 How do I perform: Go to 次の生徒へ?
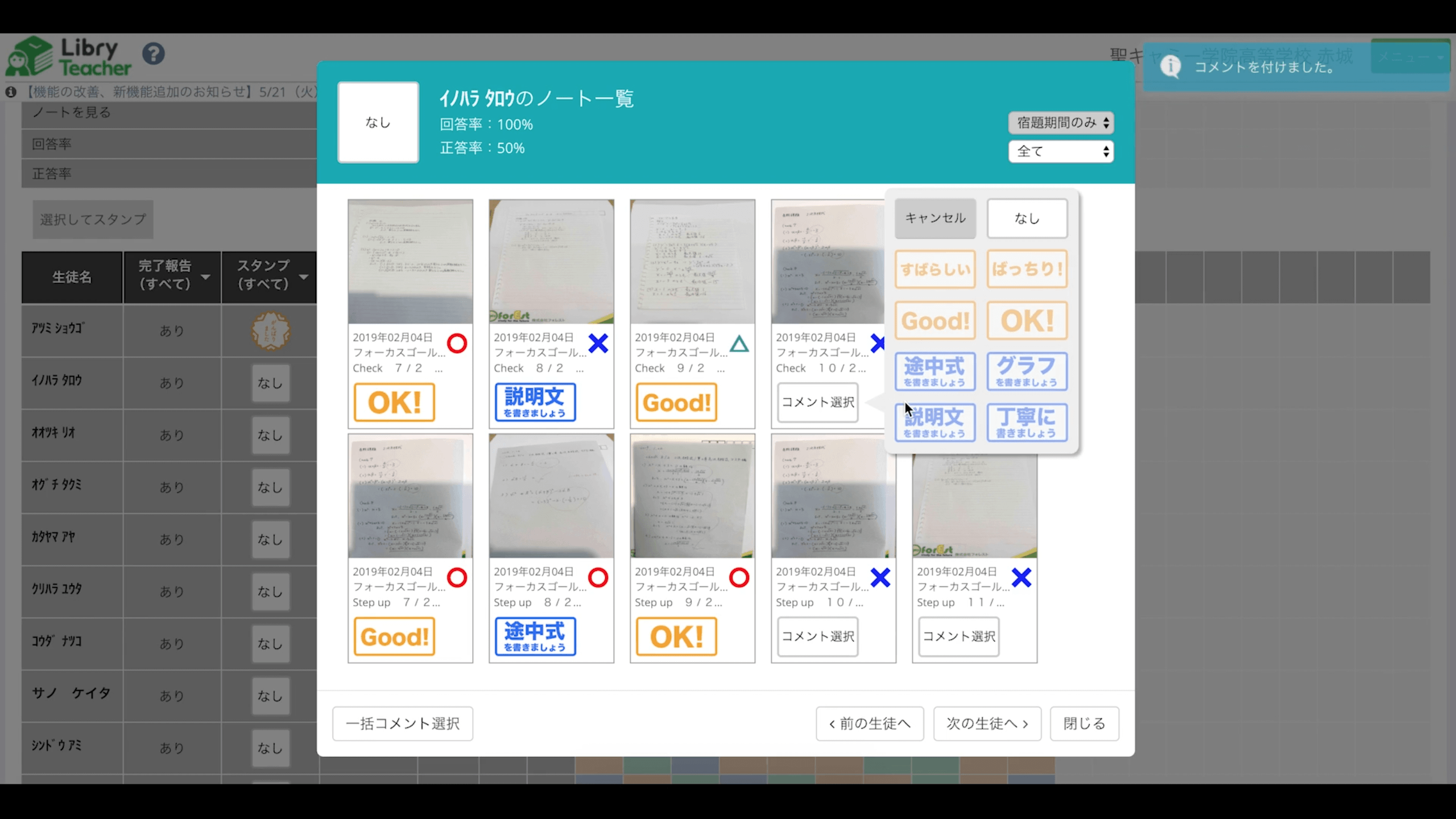point(987,723)
